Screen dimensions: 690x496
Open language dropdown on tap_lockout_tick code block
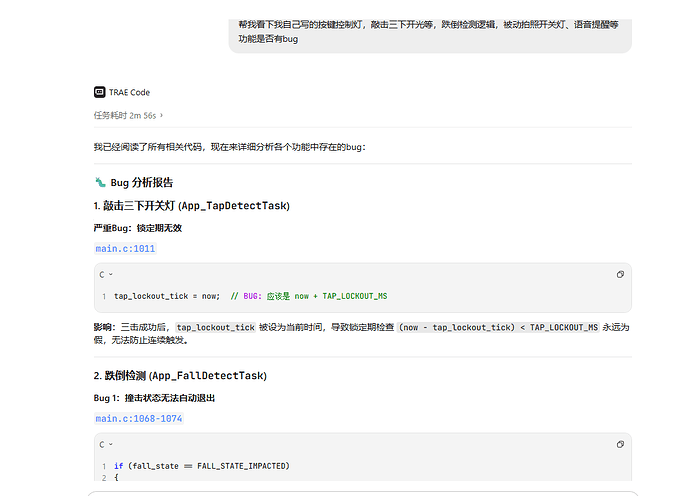point(106,275)
